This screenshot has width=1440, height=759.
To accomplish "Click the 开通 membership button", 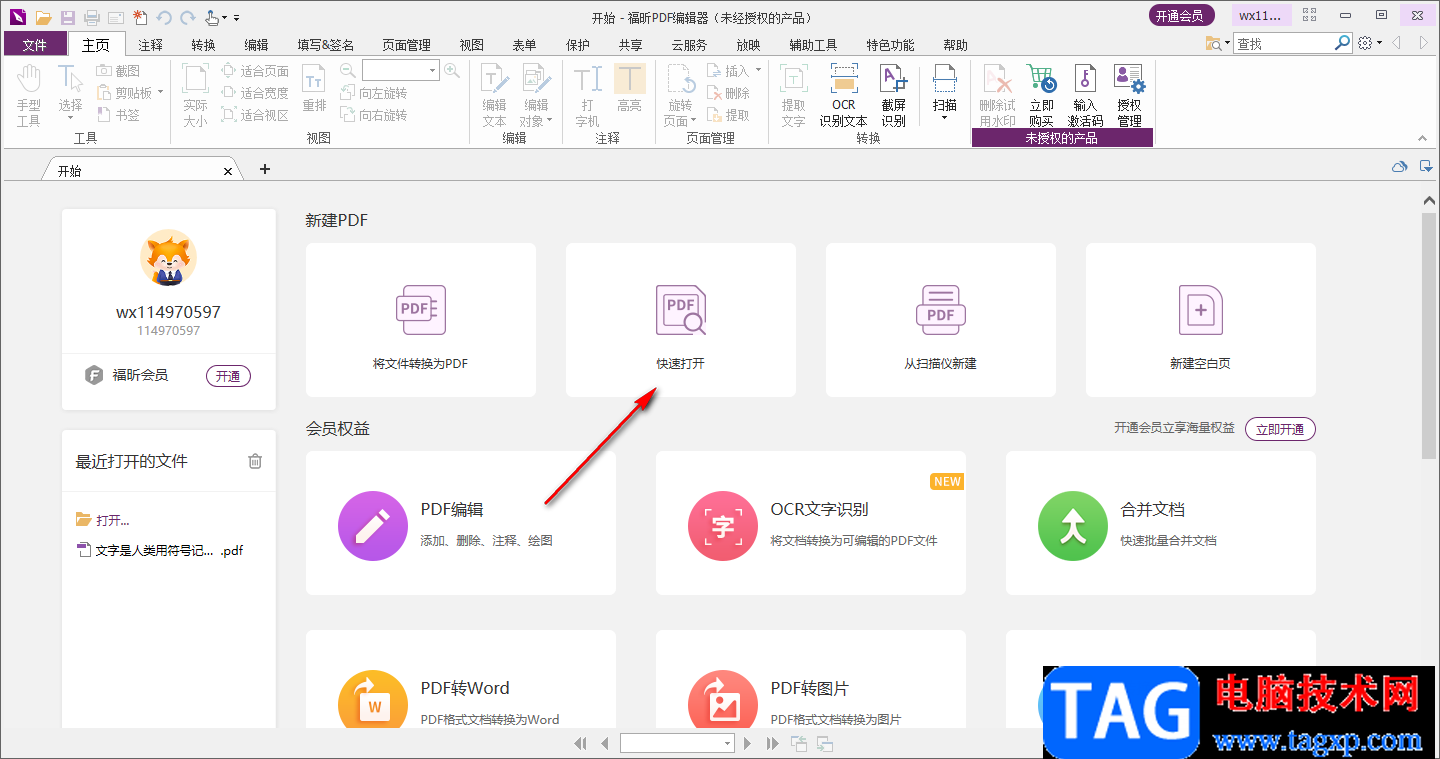I will 228,376.
